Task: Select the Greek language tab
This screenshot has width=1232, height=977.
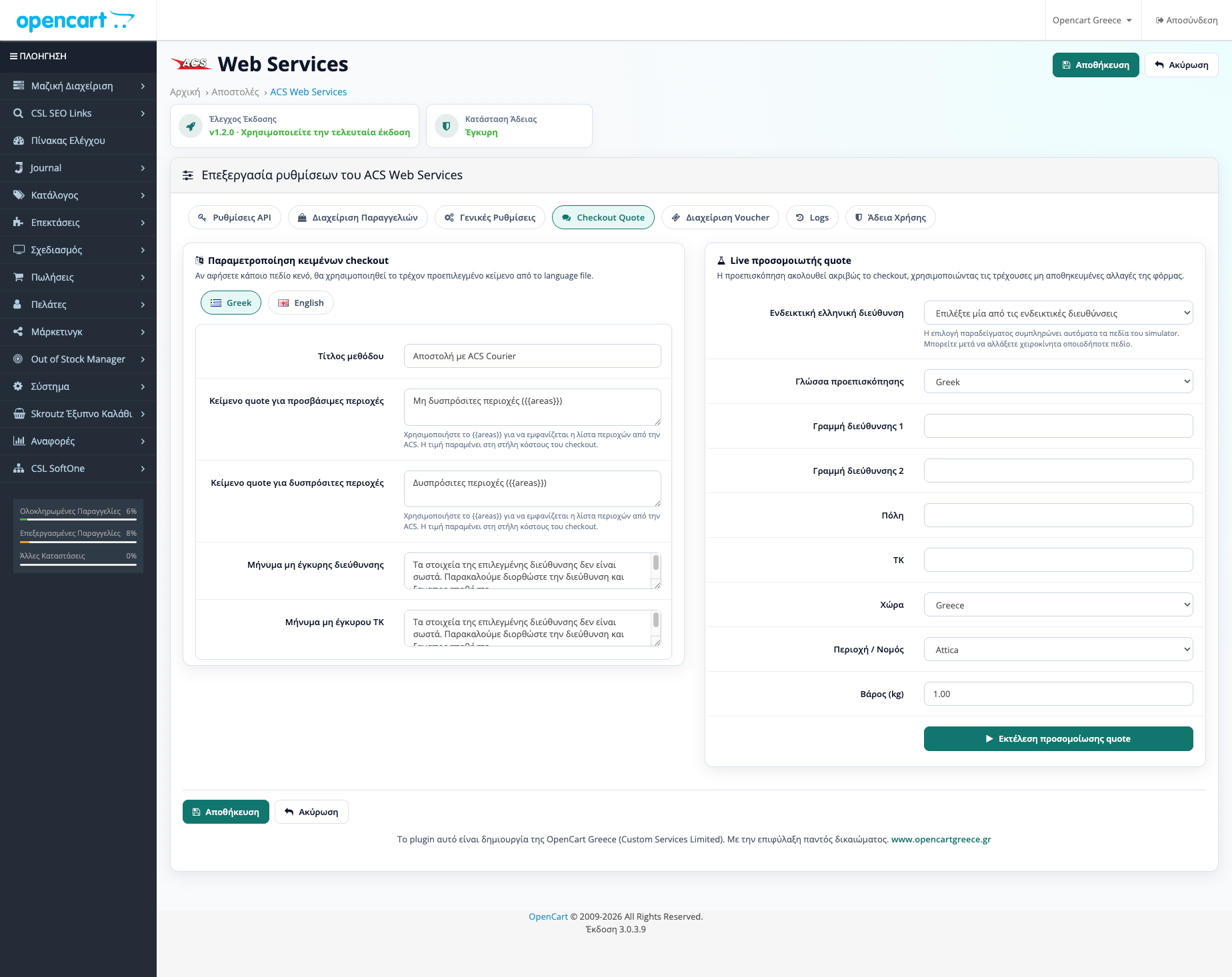Action: tap(231, 303)
